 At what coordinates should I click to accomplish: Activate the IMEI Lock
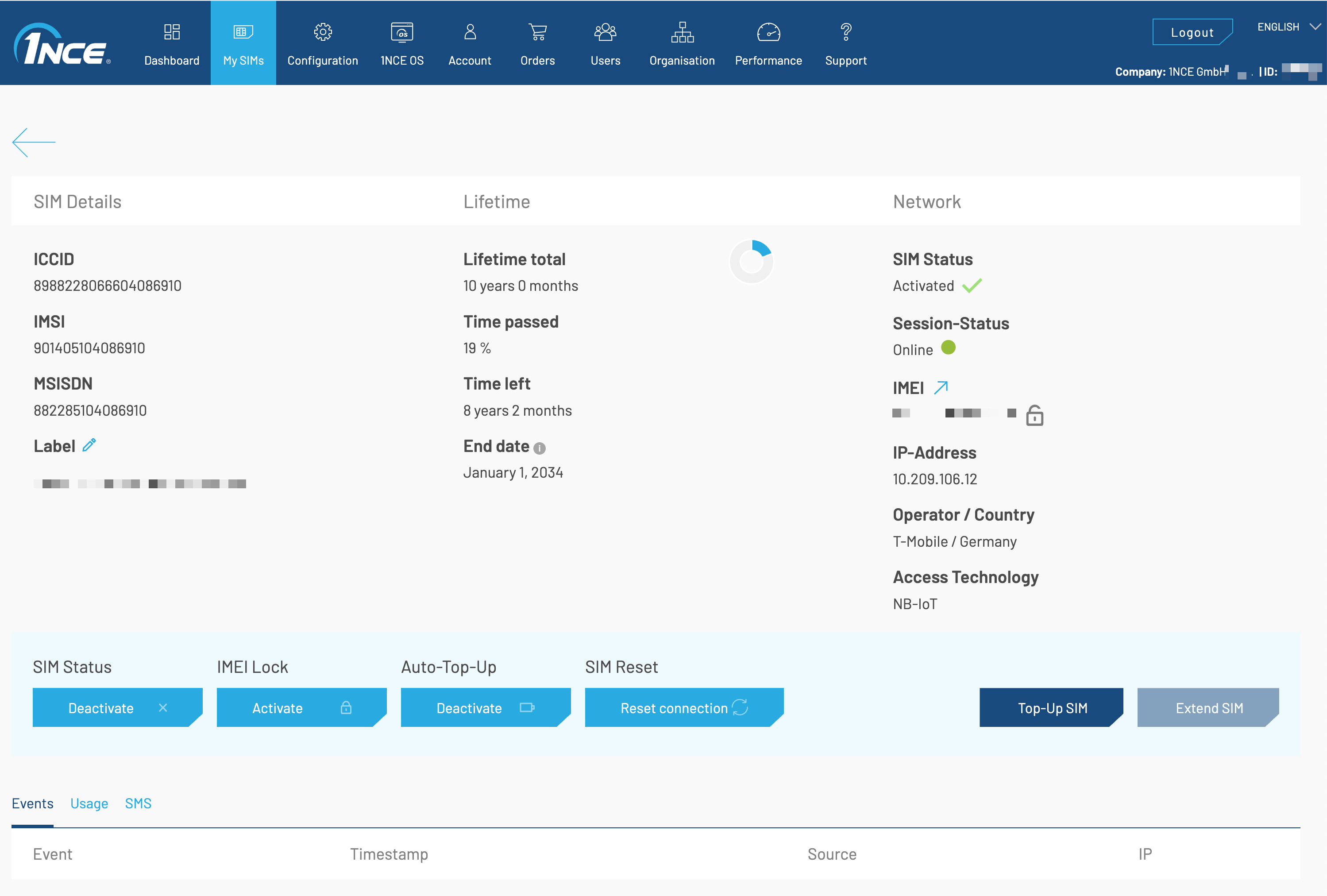tap(301, 707)
